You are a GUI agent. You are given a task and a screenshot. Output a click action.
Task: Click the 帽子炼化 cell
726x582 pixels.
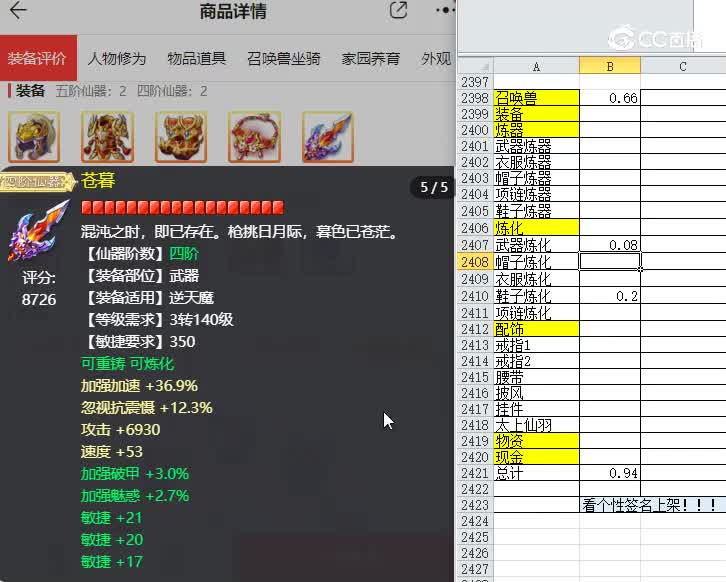tap(537, 262)
